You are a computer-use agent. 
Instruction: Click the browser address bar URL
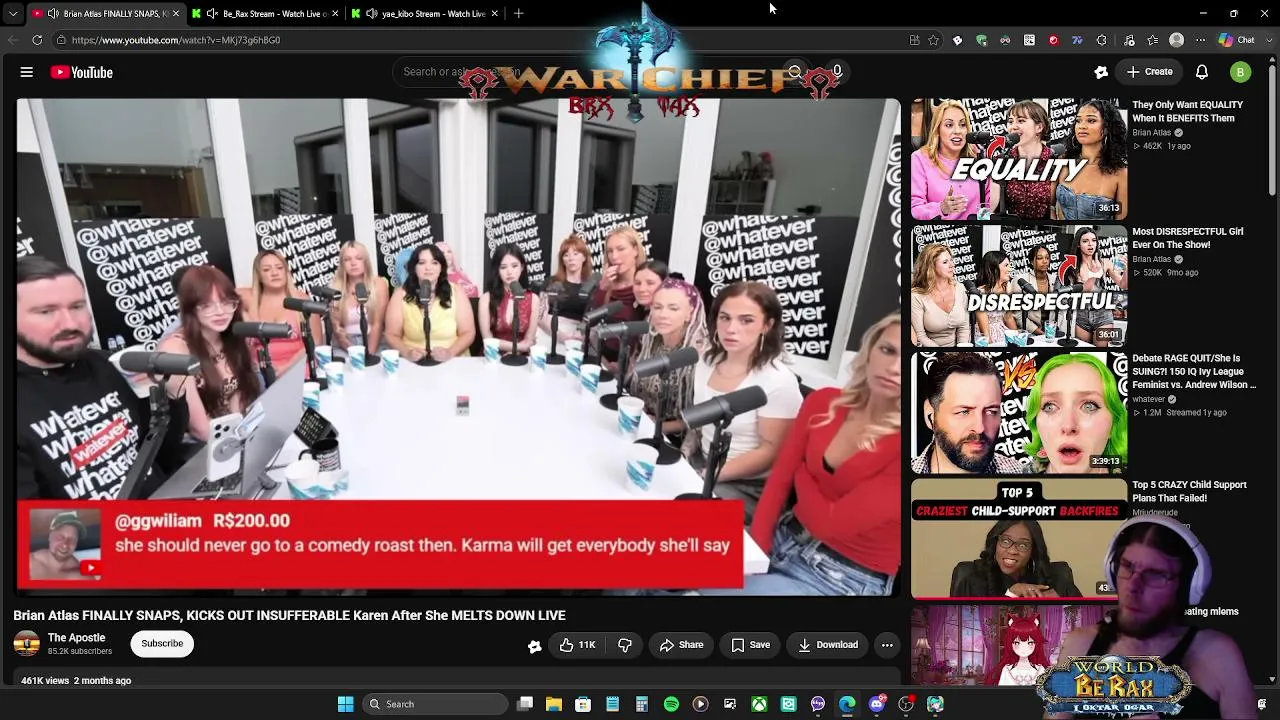[176, 40]
